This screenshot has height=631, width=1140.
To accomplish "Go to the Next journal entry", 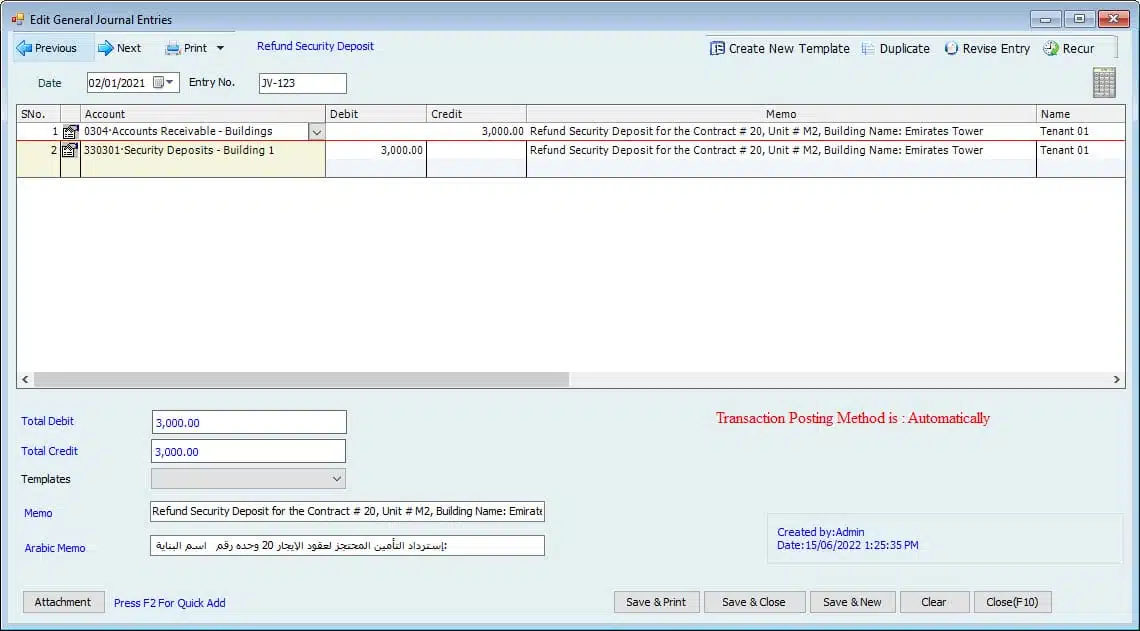I will (119, 48).
